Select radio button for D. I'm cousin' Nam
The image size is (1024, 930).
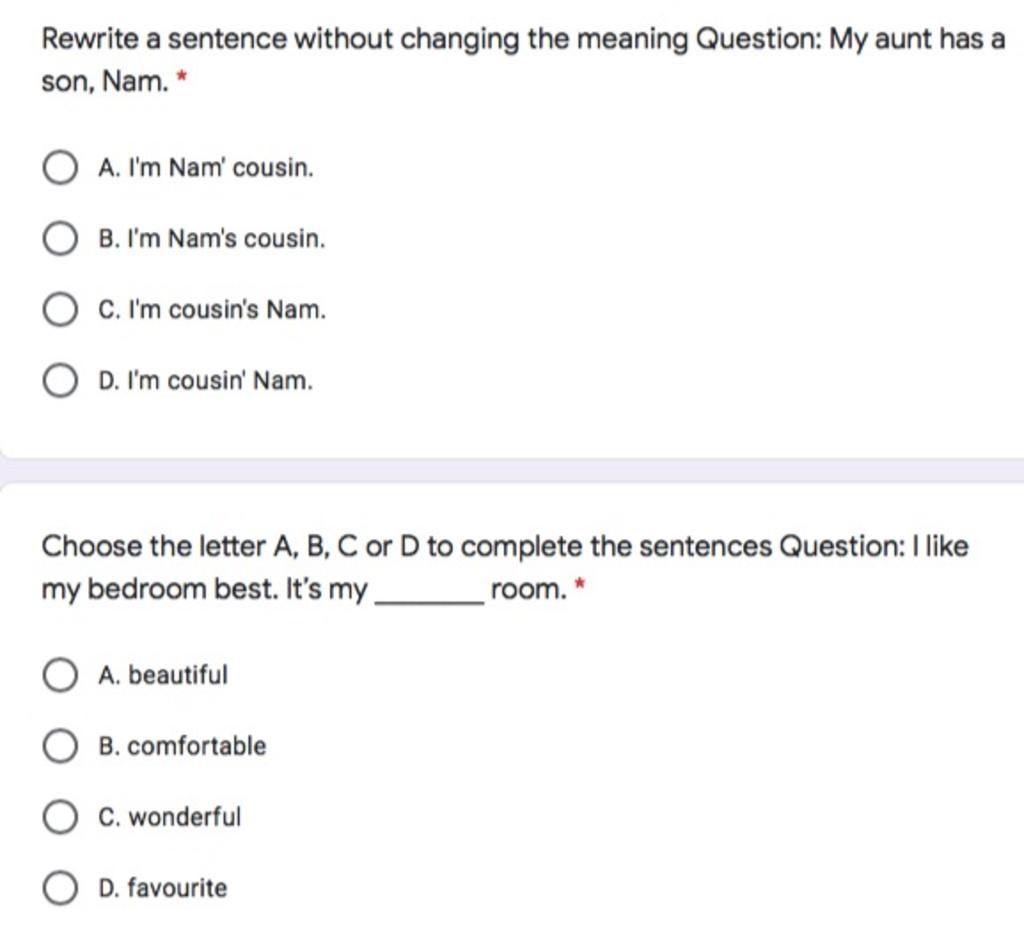(60, 380)
